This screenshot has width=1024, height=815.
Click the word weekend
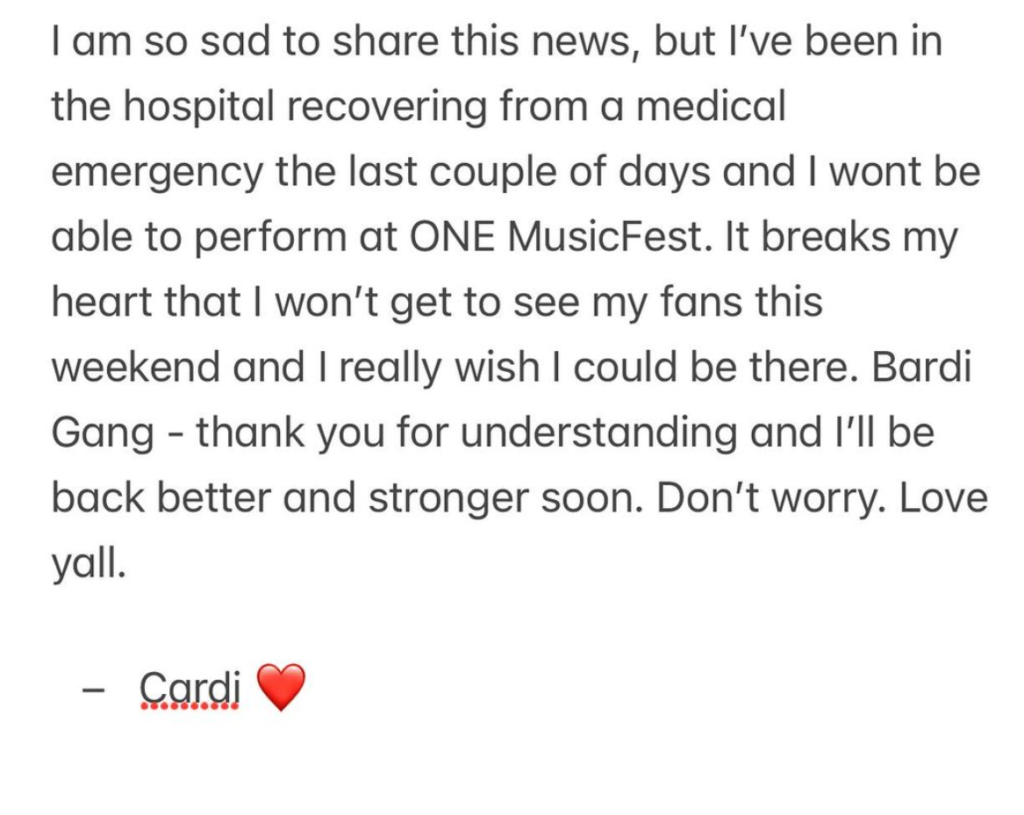click(136, 367)
